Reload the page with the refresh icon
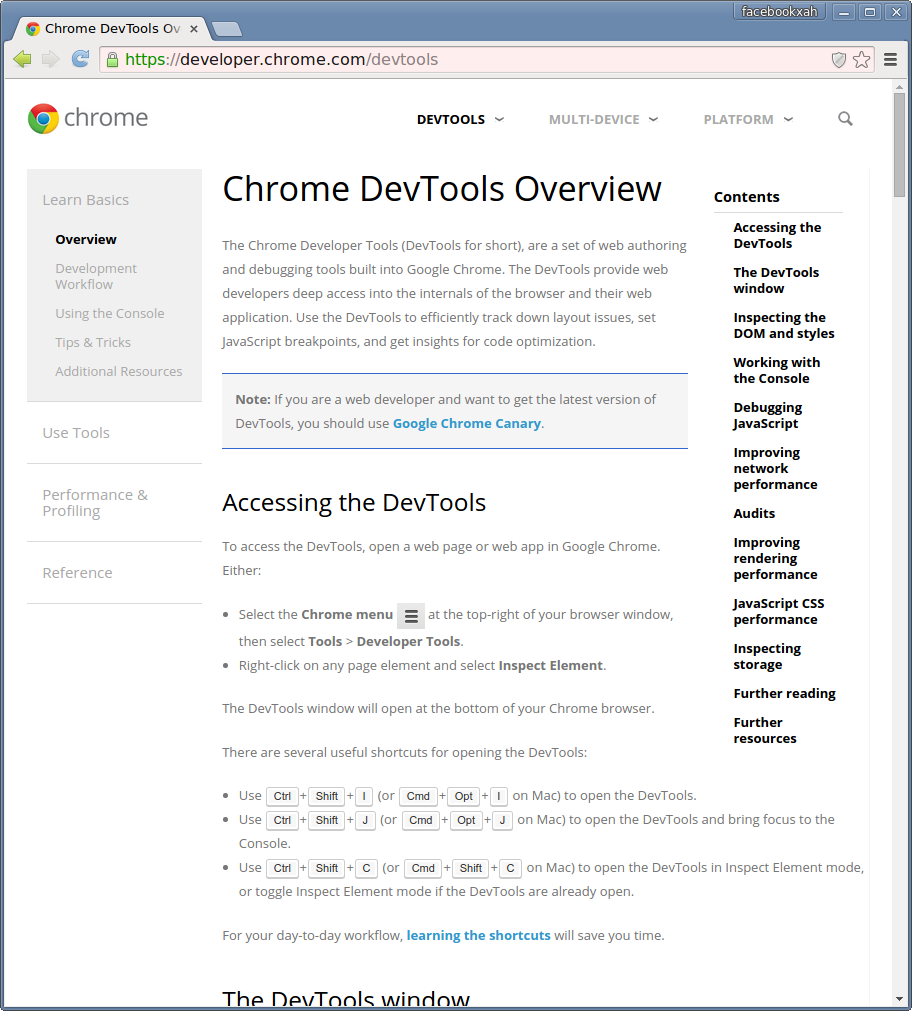 [80, 59]
